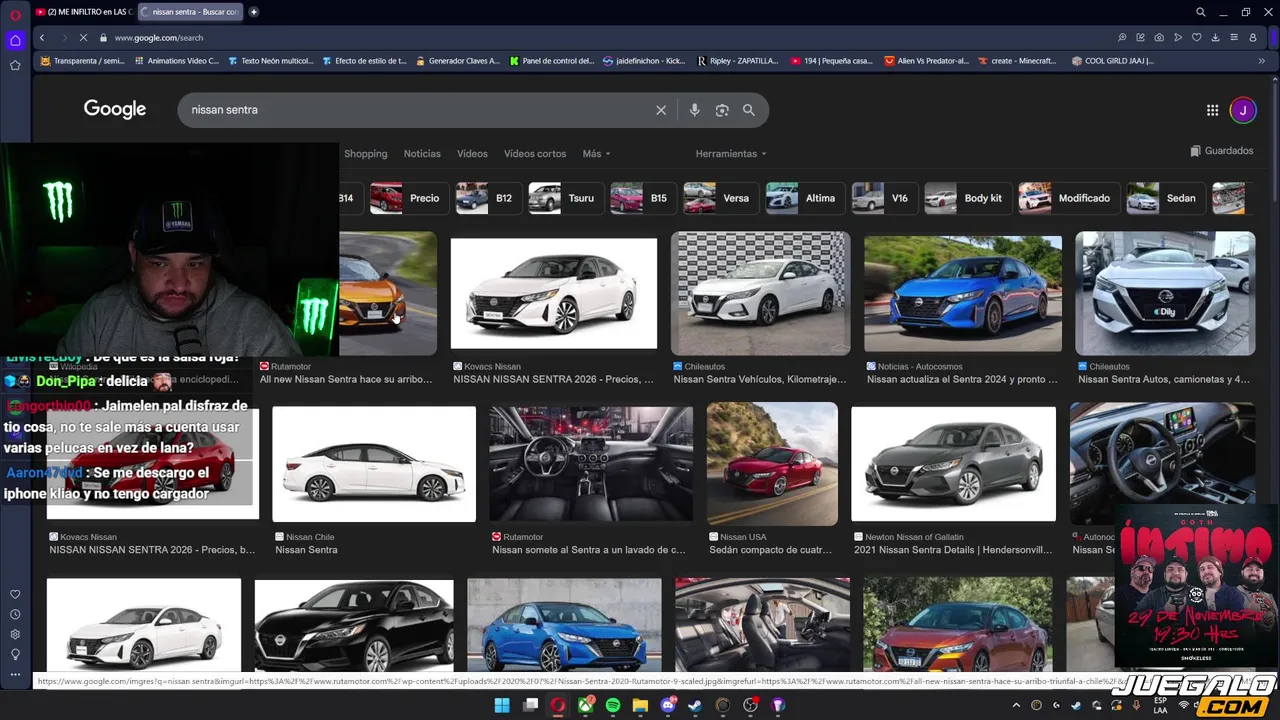Open the create - Minecraft bookmark
1280x720 pixels.
pyautogui.click(x=1016, y=60)
